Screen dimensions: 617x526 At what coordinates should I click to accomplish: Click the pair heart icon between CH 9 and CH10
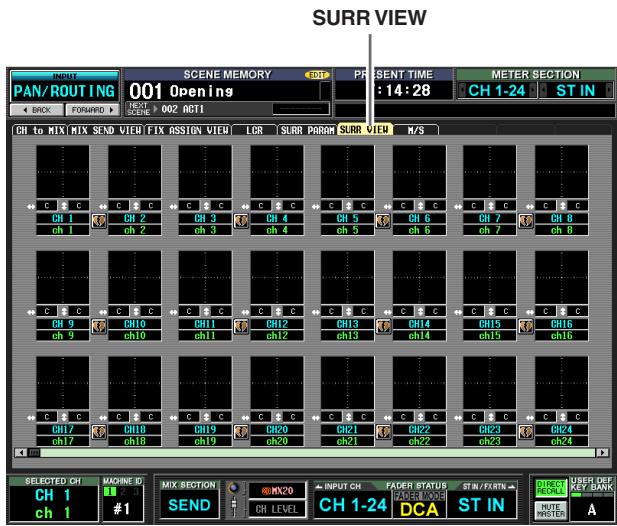click(x=99, y=327)
